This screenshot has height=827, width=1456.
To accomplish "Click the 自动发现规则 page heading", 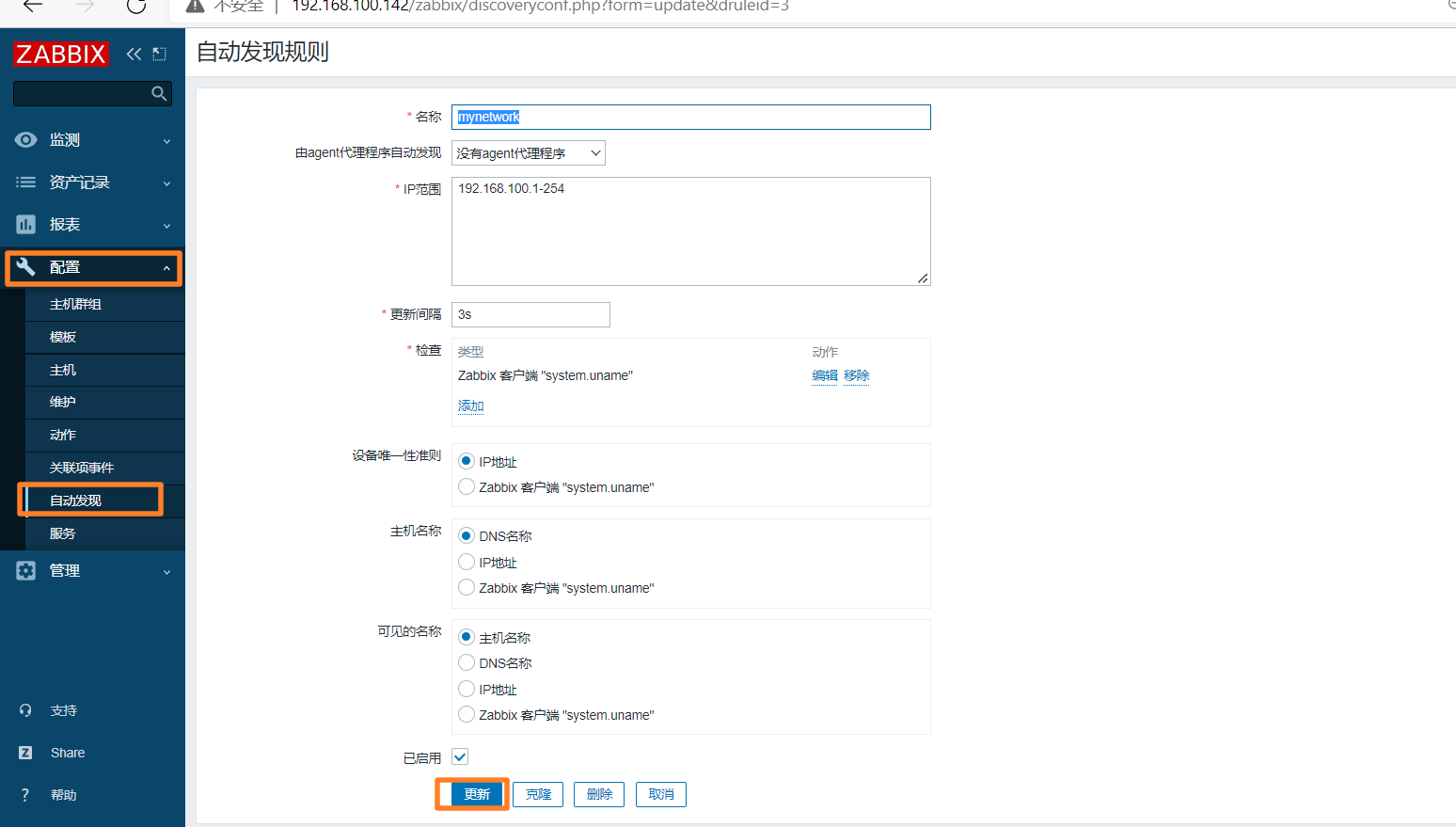I will (x=262, y=52).
